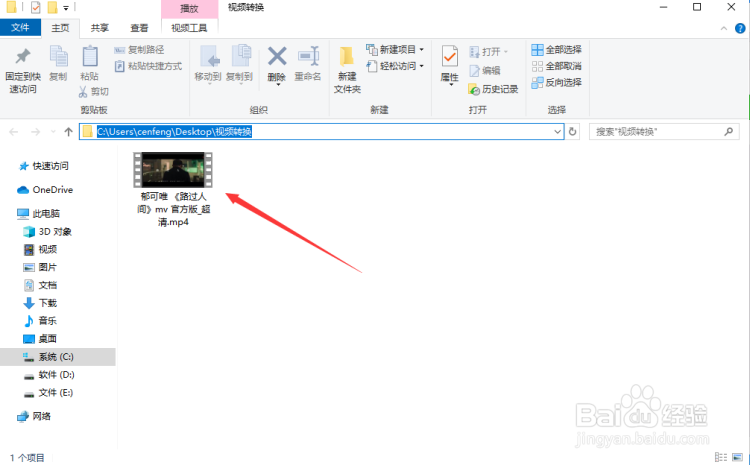Viewport: 750px width, 465px height.
Task: Open the Move to (移动到) menu
Action: point(208,65)
